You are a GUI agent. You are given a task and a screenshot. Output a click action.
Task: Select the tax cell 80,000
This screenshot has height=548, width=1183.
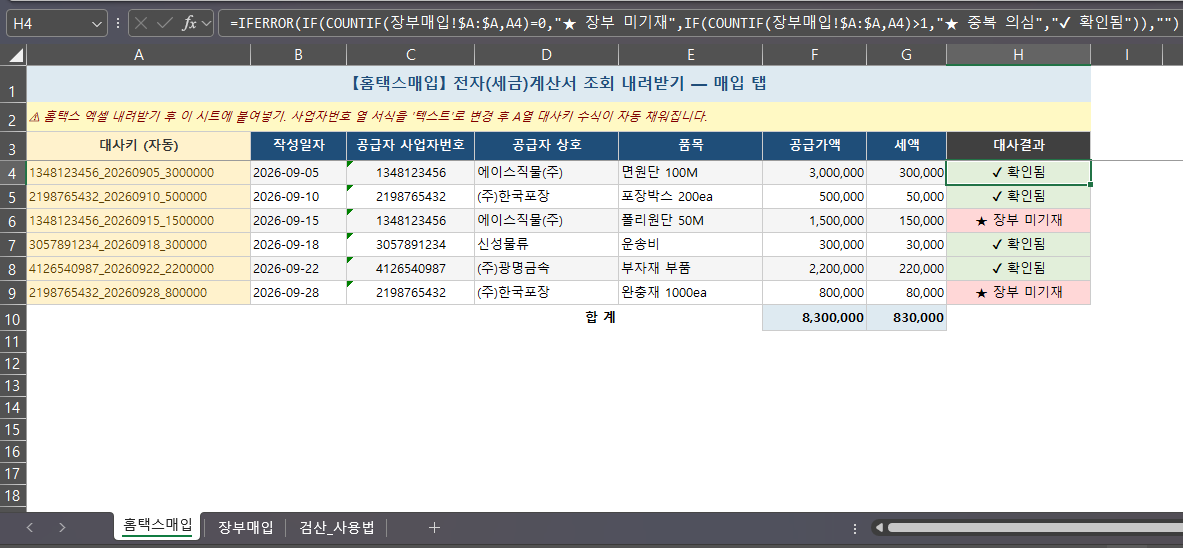[x=906, y=293]
